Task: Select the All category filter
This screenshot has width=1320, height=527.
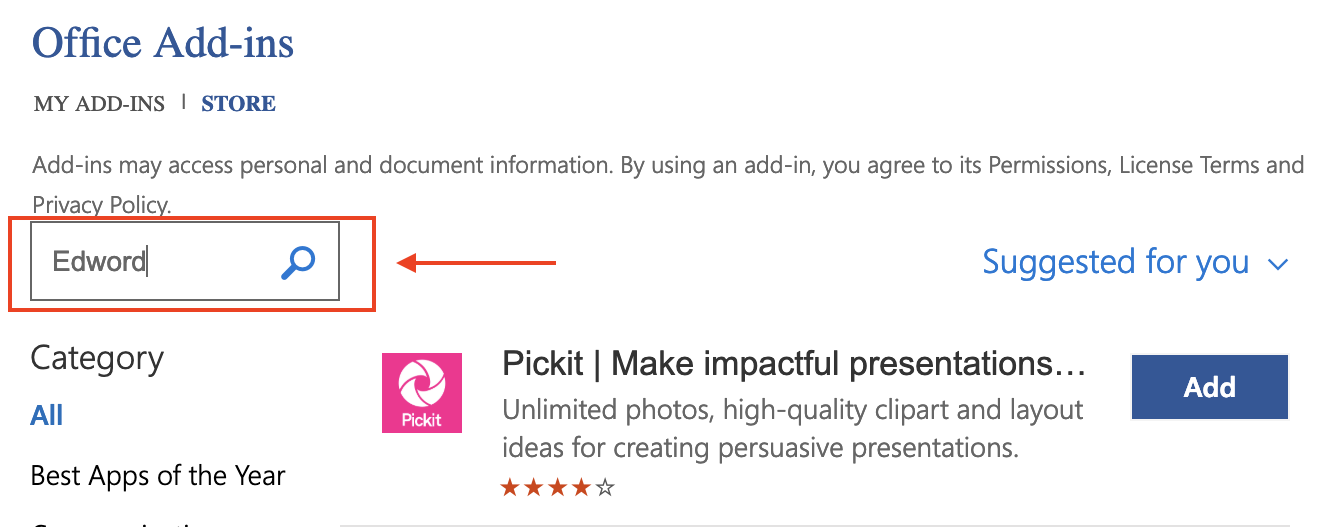Action: [47, 415]
